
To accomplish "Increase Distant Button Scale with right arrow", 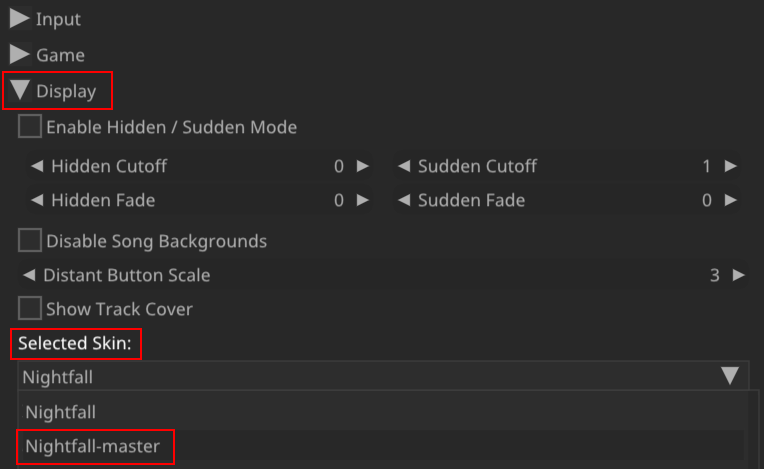I will tap(739, 275).
